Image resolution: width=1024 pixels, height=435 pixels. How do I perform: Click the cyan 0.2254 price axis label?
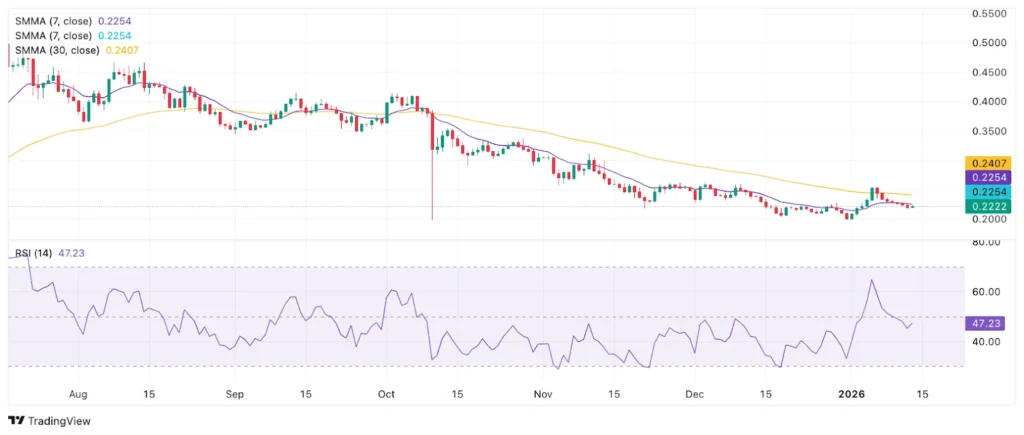tap(987, 191)
